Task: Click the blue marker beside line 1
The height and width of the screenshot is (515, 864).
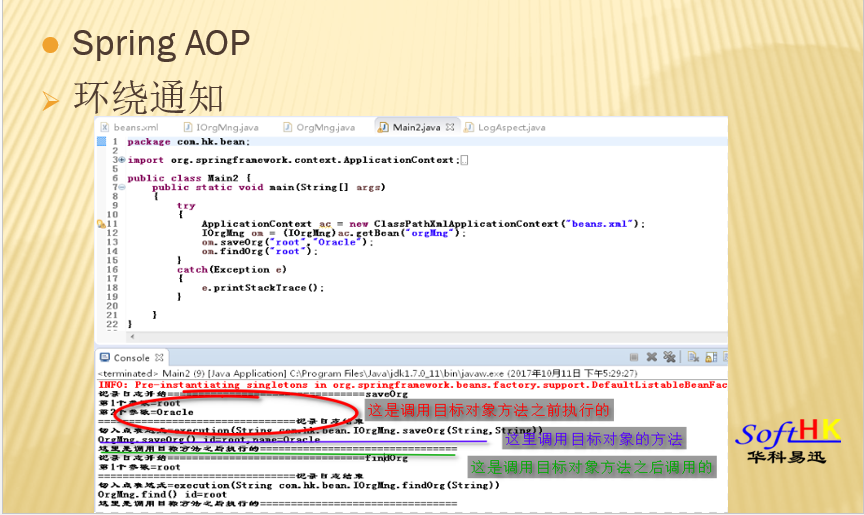Action: click(101, 142)
